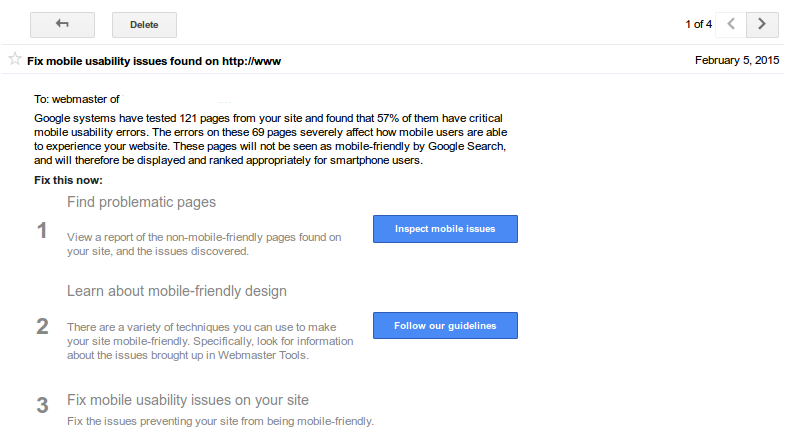Click the step number 3
This screenshot has width=792, height=441.
[x=42, y=405]
